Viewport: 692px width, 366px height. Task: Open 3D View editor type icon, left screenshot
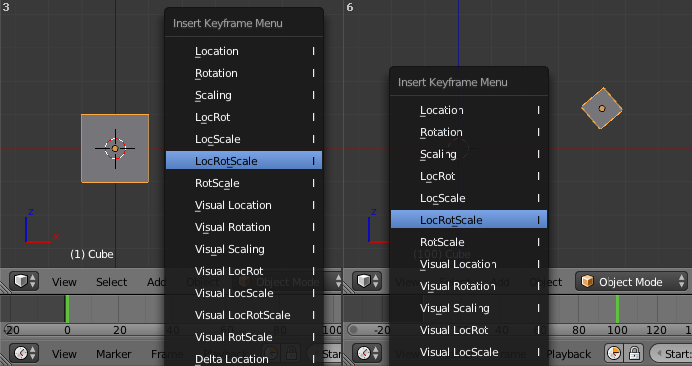[24, 281]
